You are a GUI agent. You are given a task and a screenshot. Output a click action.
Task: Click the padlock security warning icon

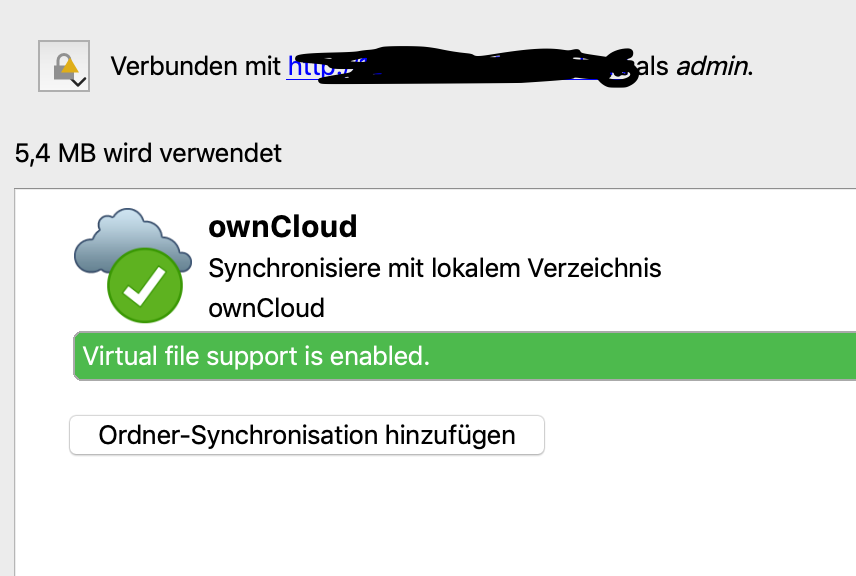[x=64, y=66]
